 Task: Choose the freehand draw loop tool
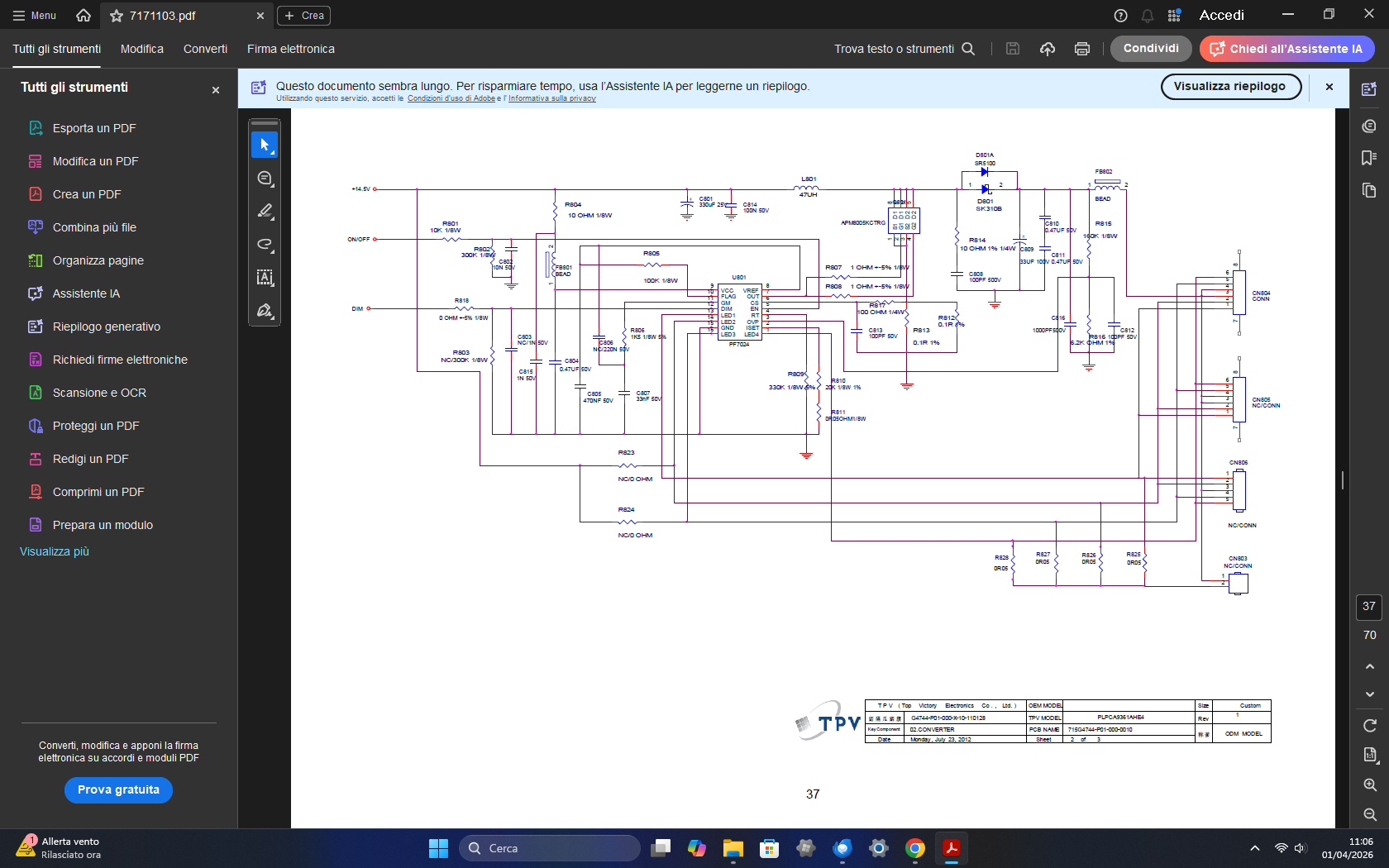[x=265, y=245]
